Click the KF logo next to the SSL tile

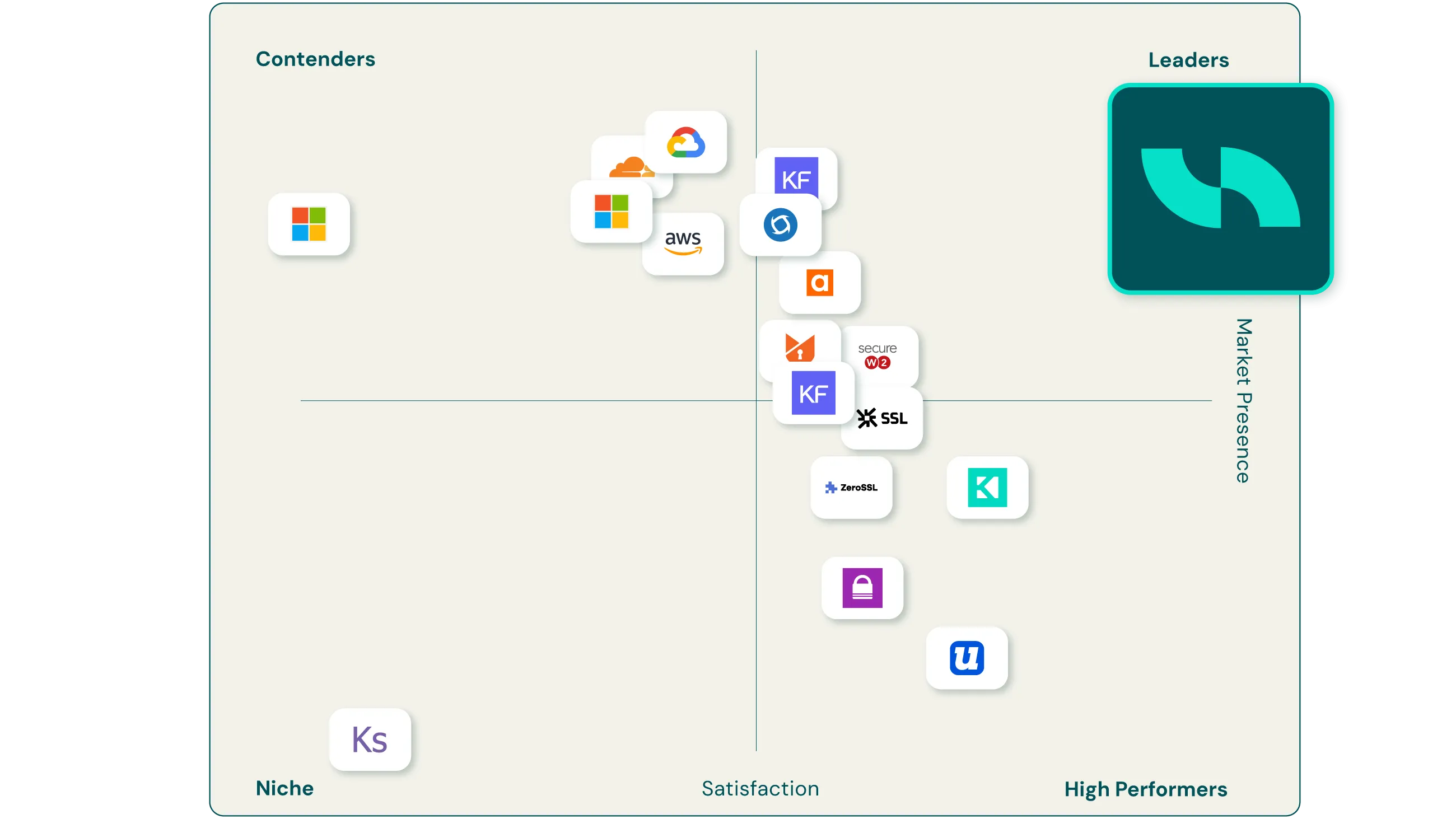point(813,394)
